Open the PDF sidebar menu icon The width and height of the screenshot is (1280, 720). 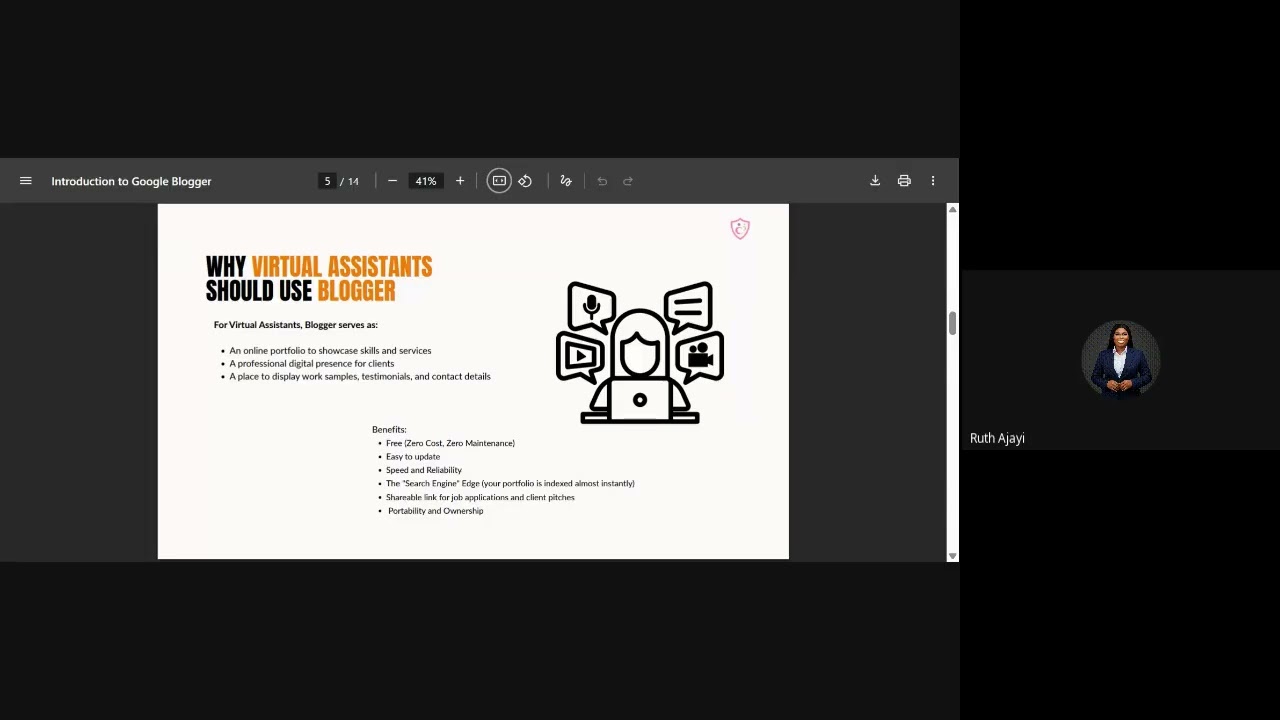[x=26, y=181]
